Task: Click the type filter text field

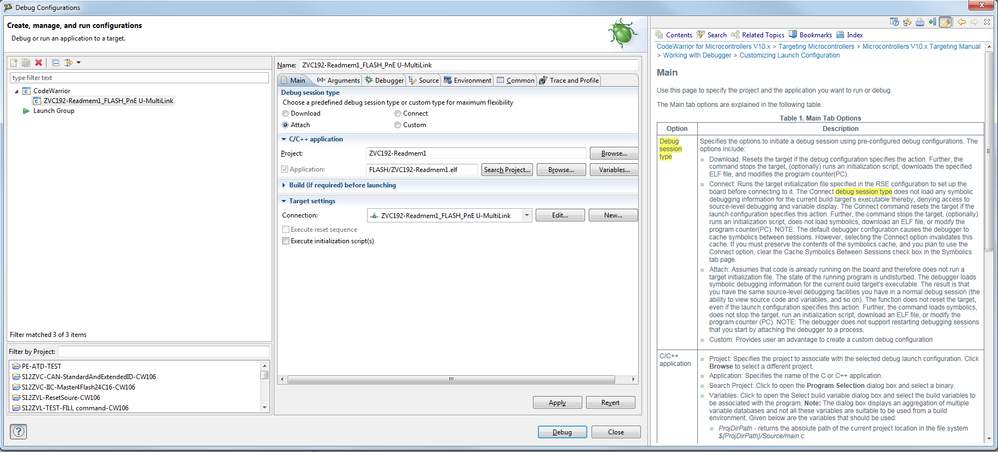Action: pos(139,78)
